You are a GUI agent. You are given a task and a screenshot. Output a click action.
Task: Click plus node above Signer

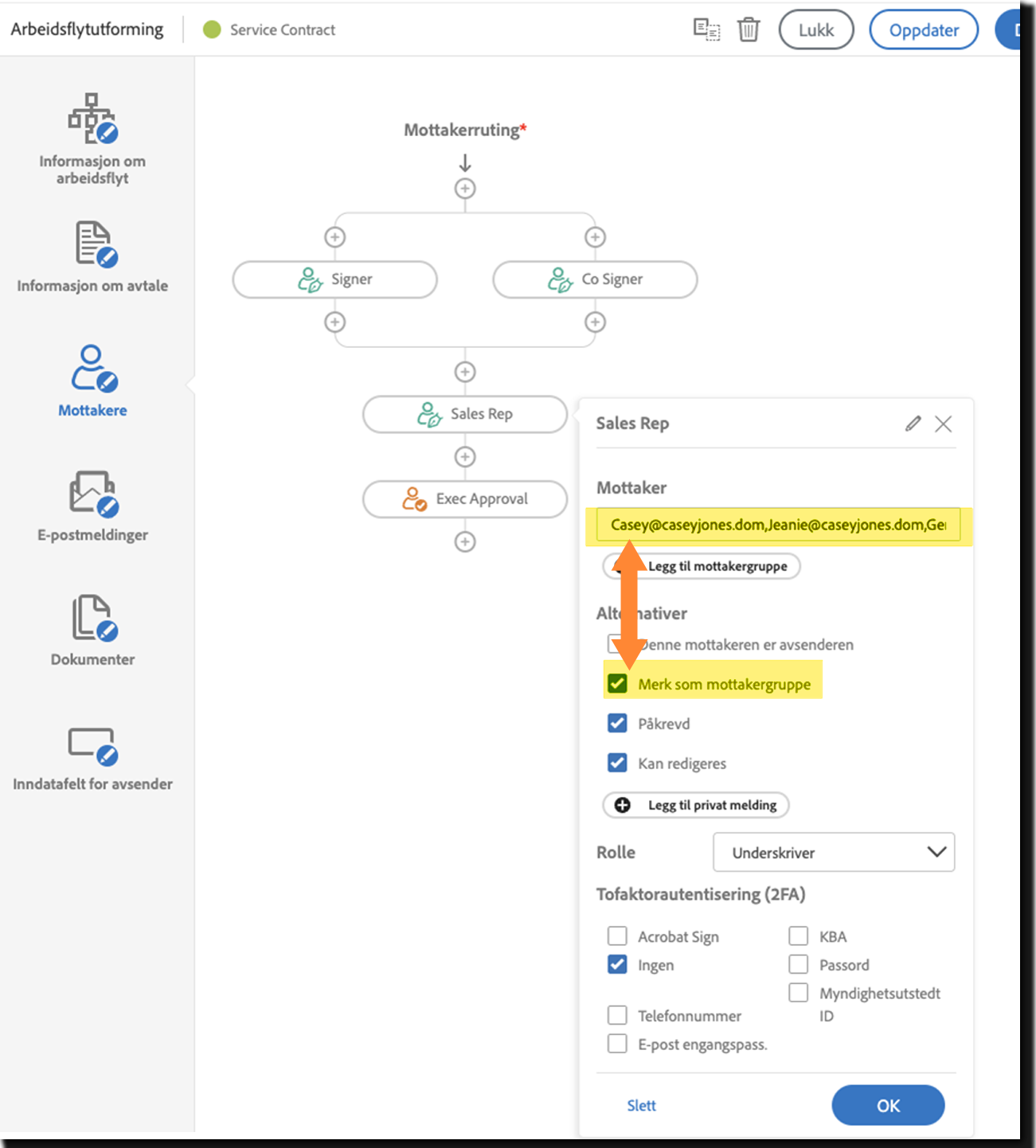pos(335,237)
